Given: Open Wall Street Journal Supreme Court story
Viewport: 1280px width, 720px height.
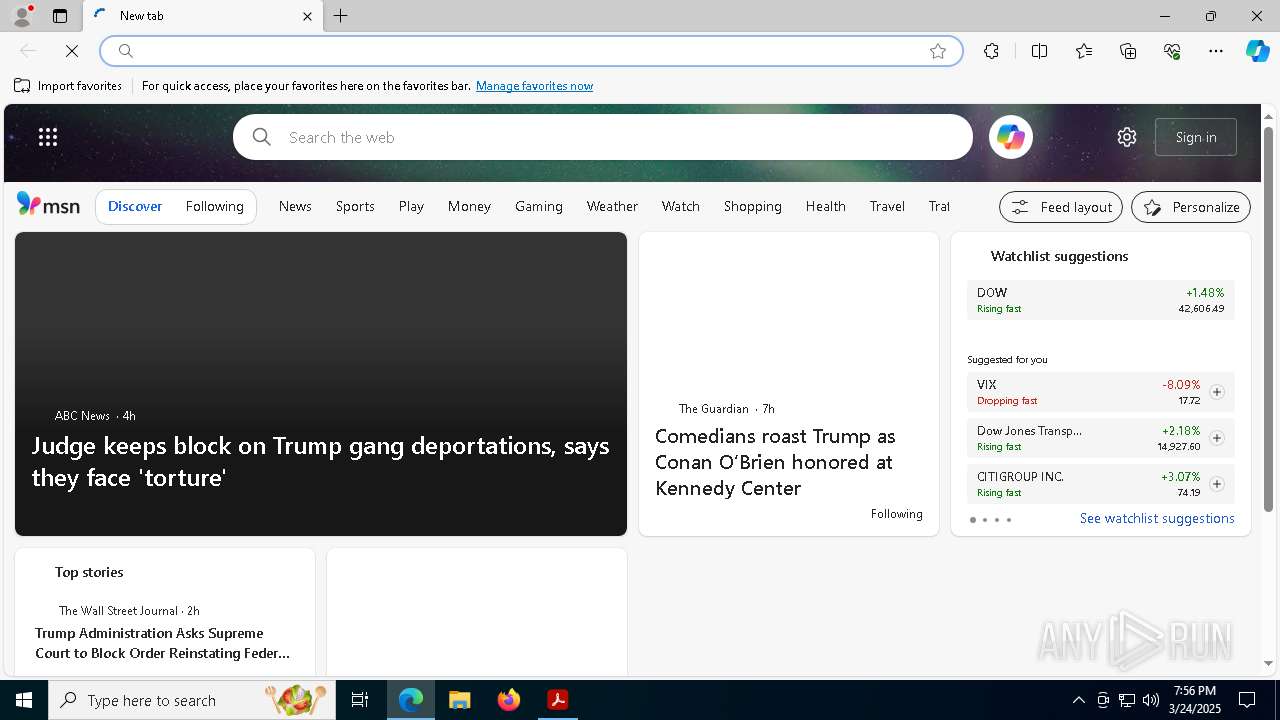Looking at the screenshot, I should pos(162,643).
